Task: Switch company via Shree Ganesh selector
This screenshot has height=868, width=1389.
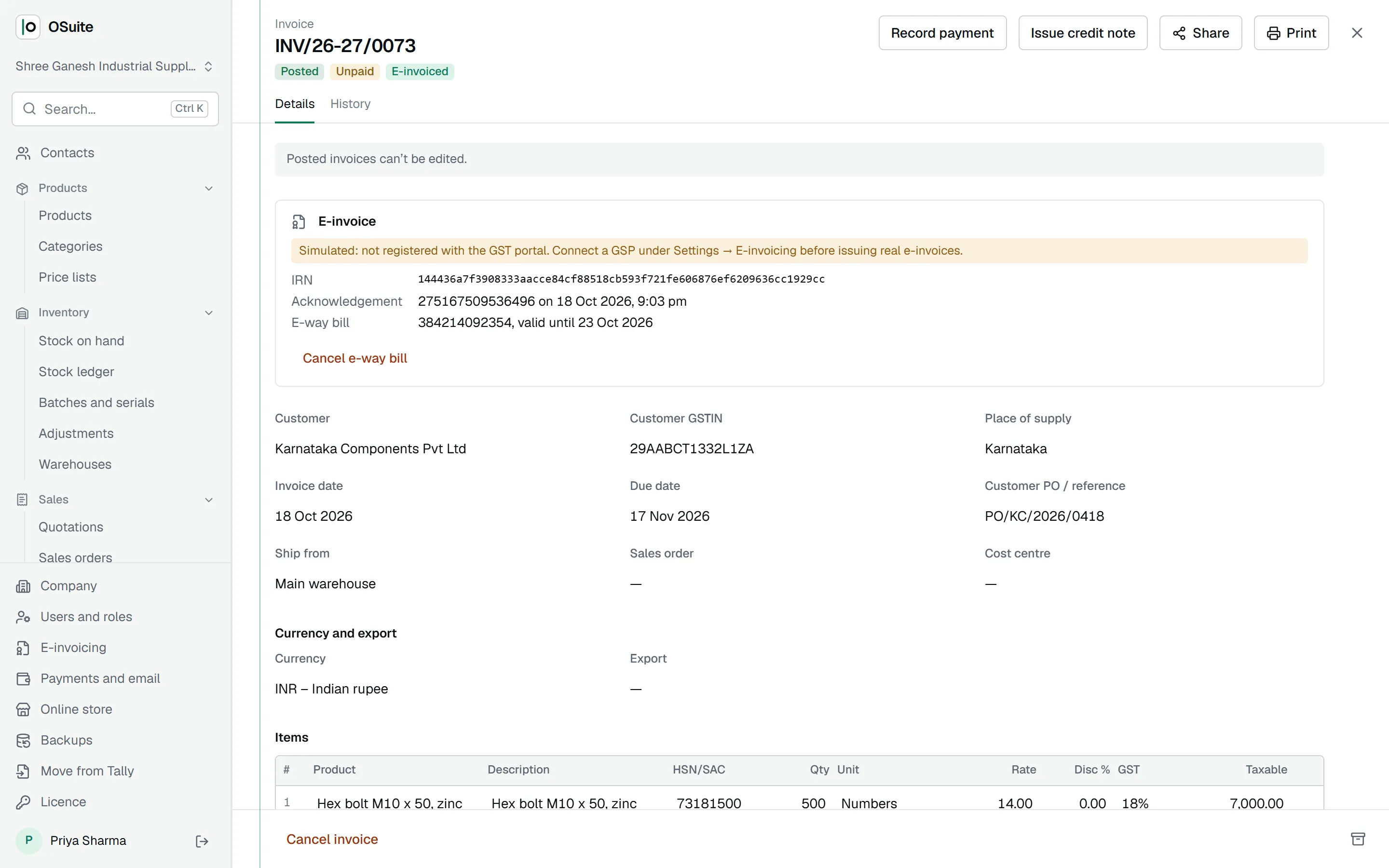Action: click(115, 66)
